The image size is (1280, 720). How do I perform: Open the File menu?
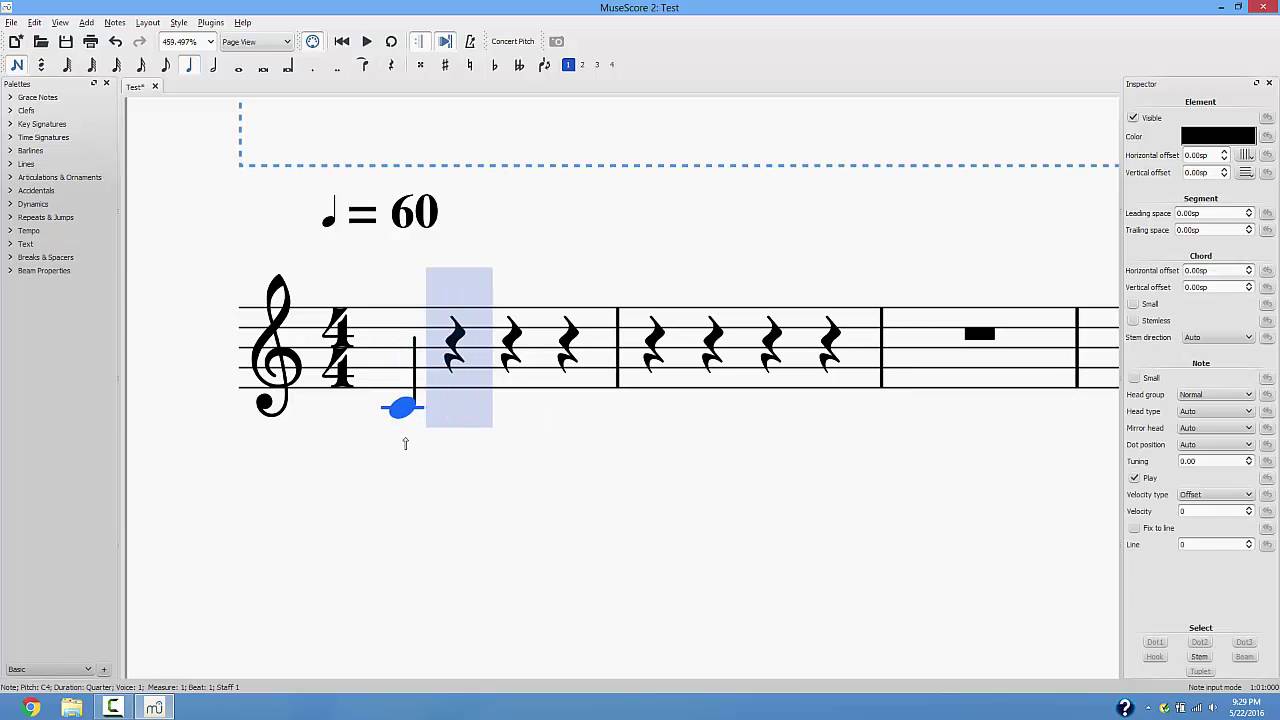pos(11,22)
